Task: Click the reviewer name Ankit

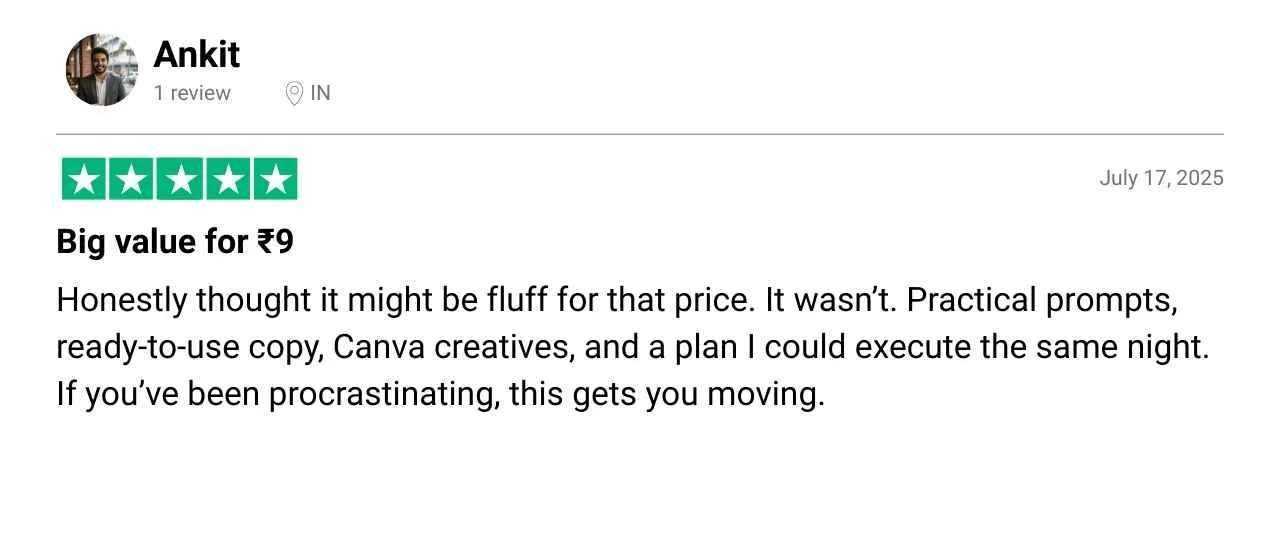Action: click(196, 54)
